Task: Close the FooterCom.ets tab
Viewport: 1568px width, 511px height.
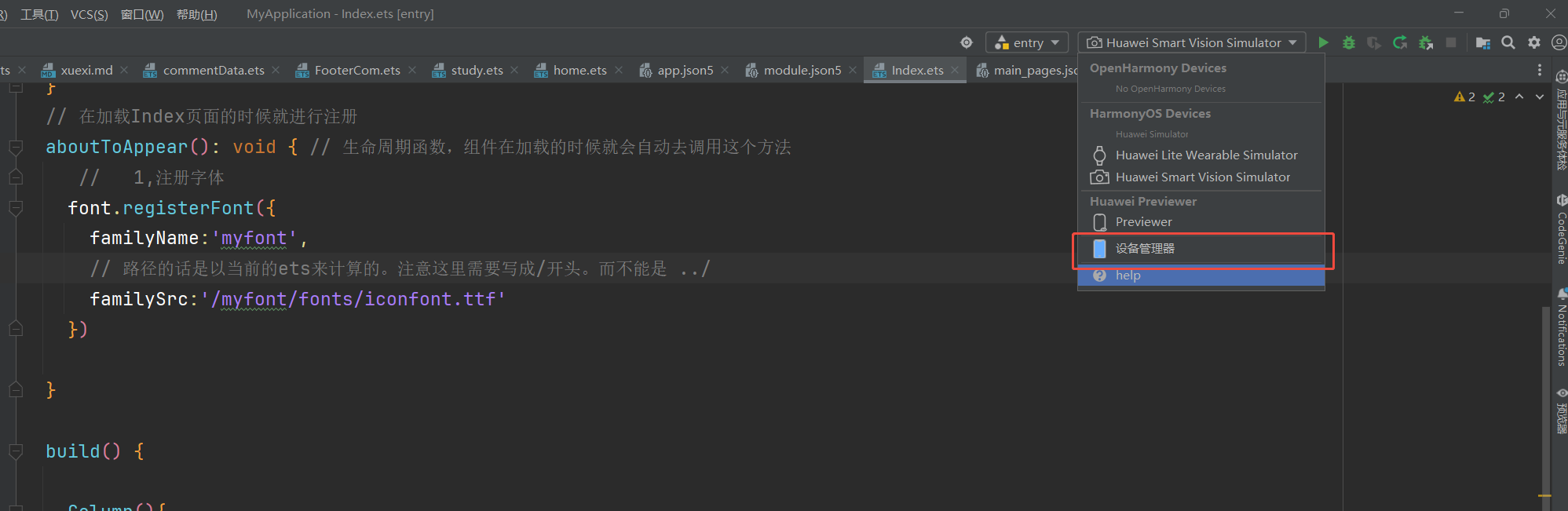Action: click(x=412, y=70)
